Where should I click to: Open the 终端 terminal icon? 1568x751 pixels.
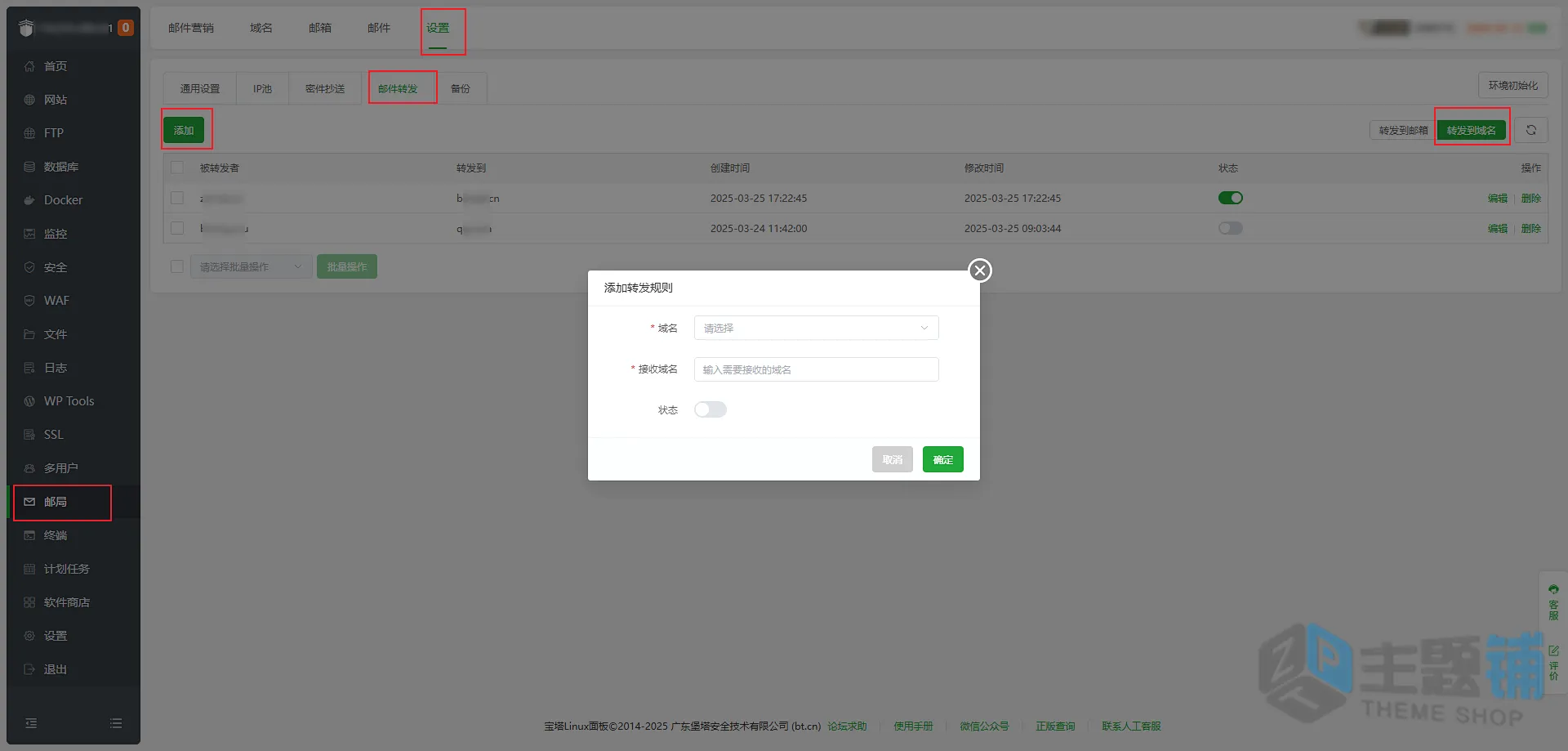click(29, 535)
